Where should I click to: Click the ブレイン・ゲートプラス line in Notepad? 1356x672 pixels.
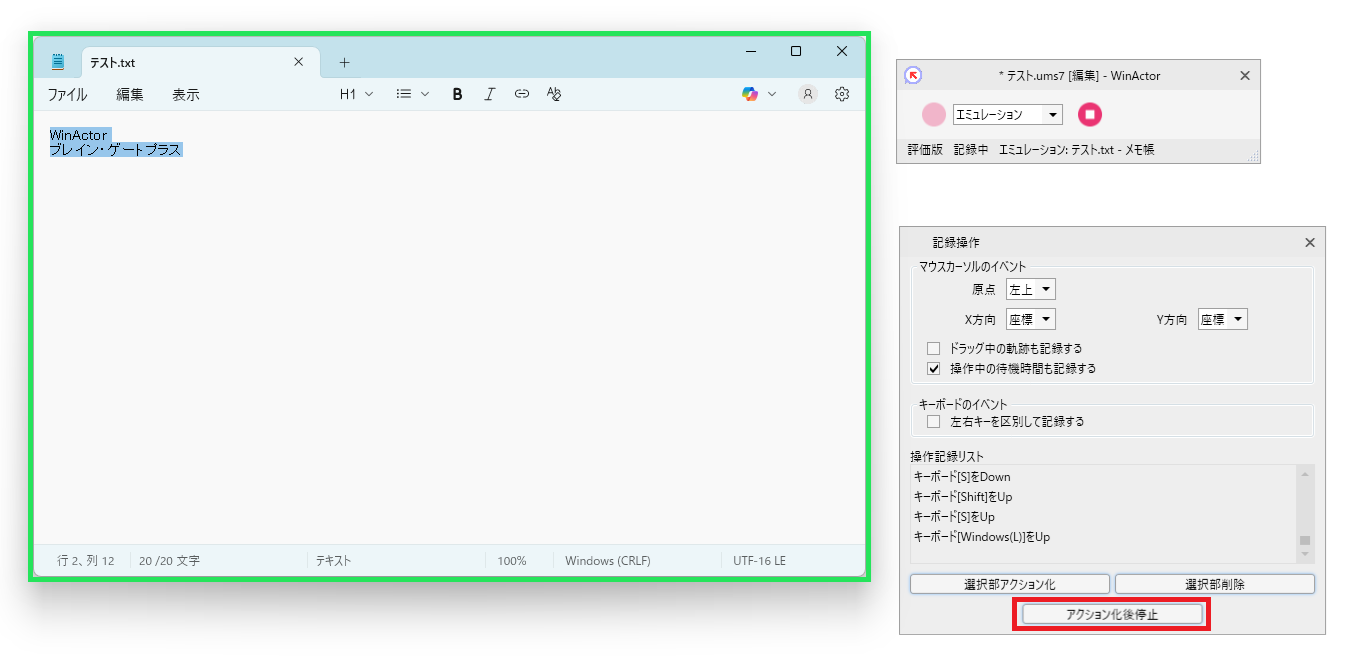tap(116, 150)
